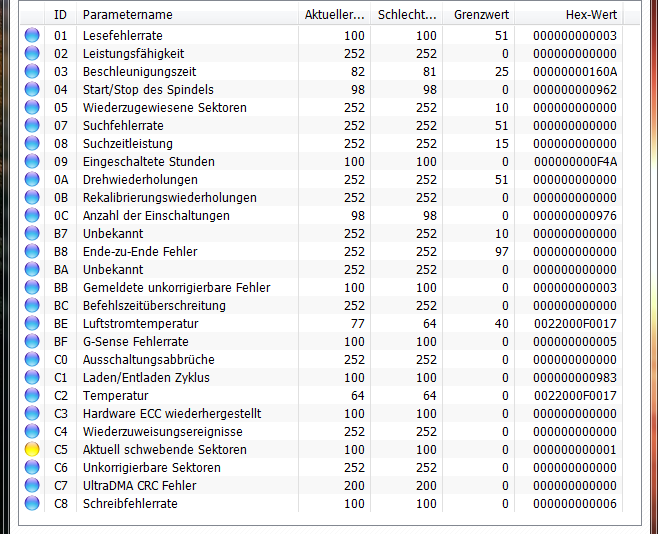The height and width of the screenshot is (534, 658).
Task: Click Grenzwert 40 in Luftstromtemperatur row
Action: pos(501,324)
